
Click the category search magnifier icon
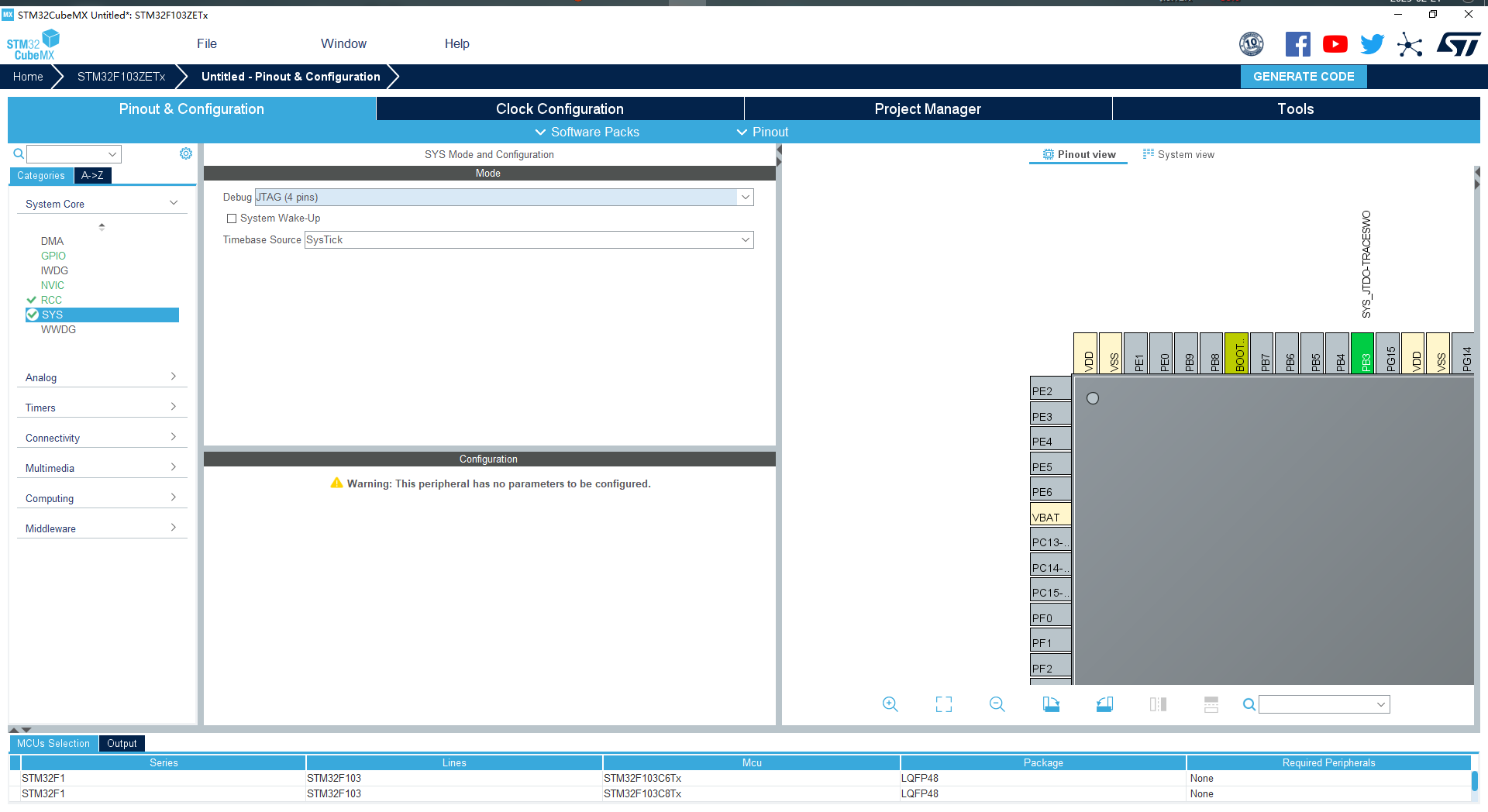(x=19, y=154)
